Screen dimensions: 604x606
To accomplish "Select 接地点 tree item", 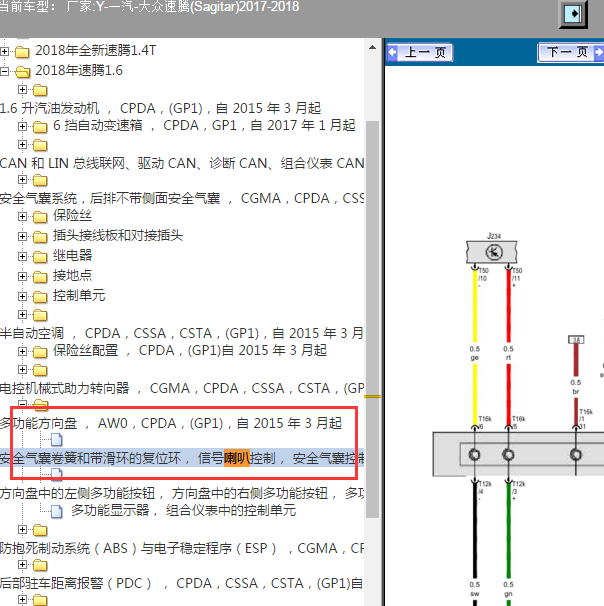I will pos(72,276).
